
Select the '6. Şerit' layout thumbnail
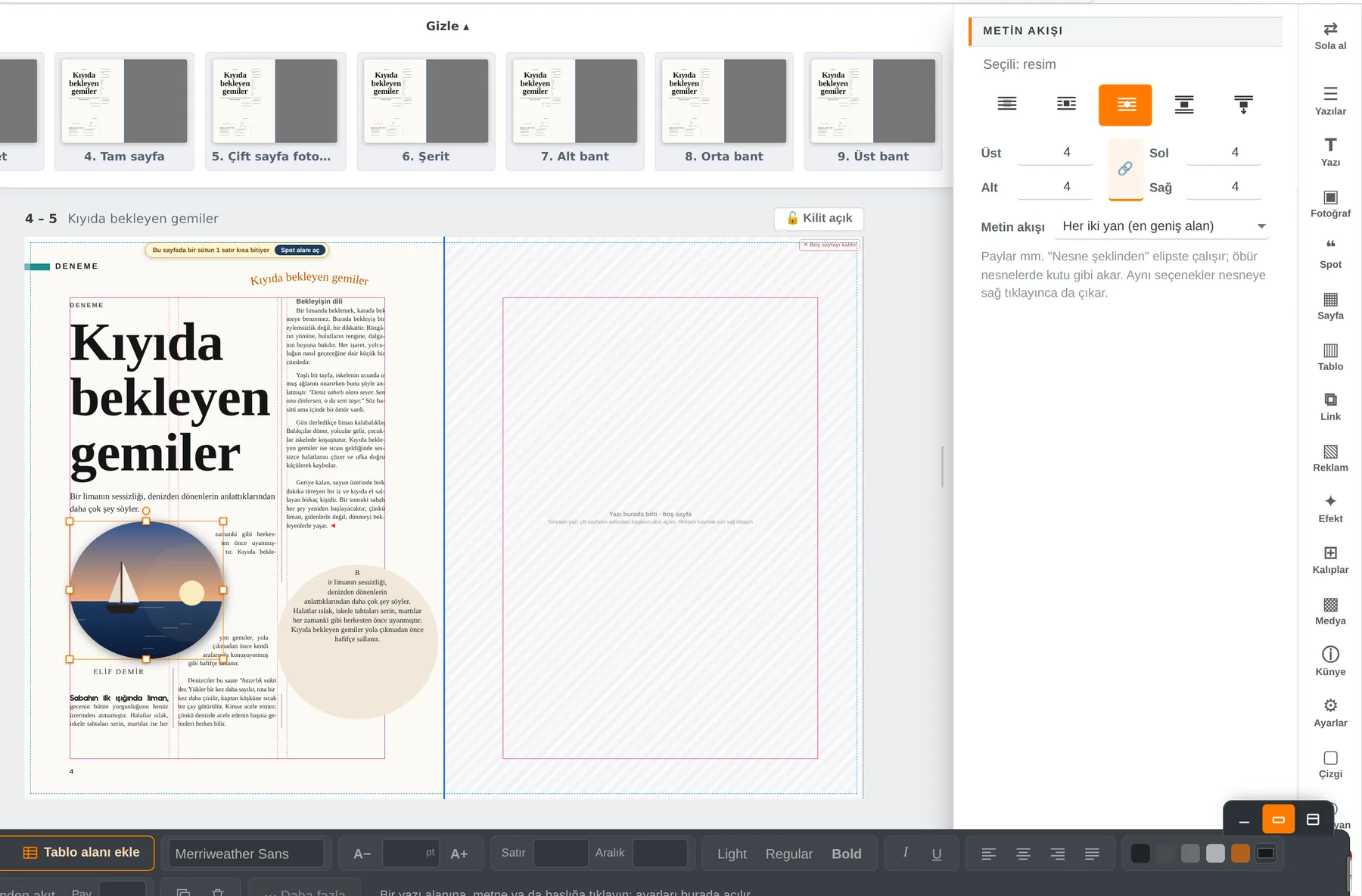click(426, 111)
